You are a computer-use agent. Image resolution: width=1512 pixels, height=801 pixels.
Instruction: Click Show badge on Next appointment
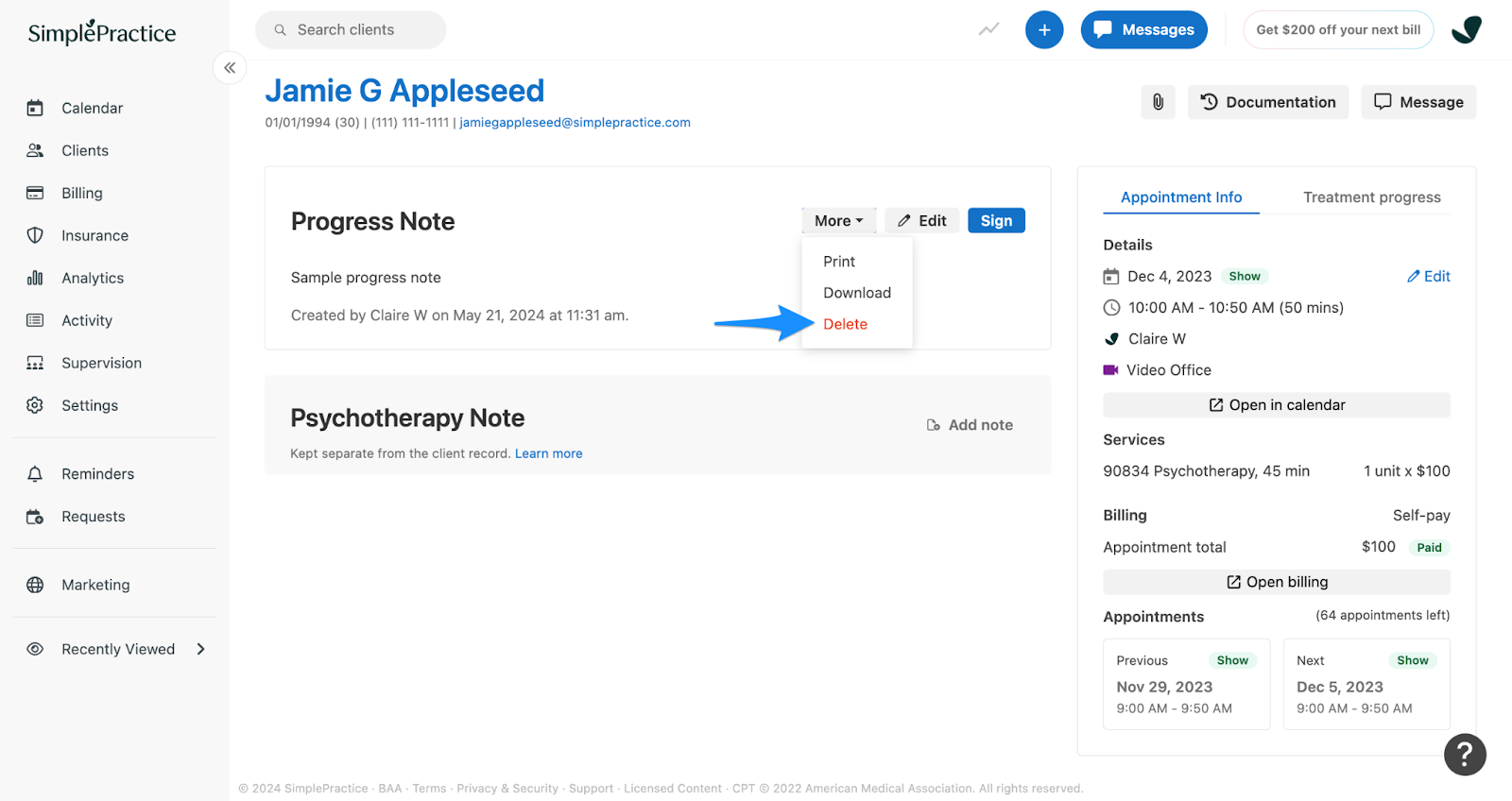click(1413, 660)
